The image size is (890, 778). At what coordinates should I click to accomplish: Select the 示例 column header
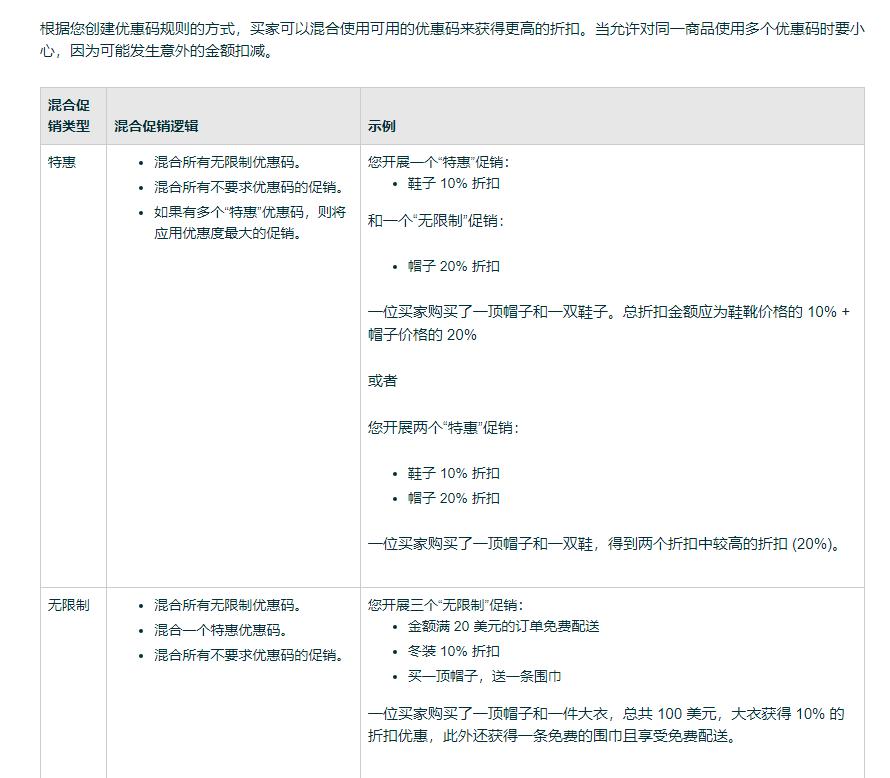[x=380, y=127]
